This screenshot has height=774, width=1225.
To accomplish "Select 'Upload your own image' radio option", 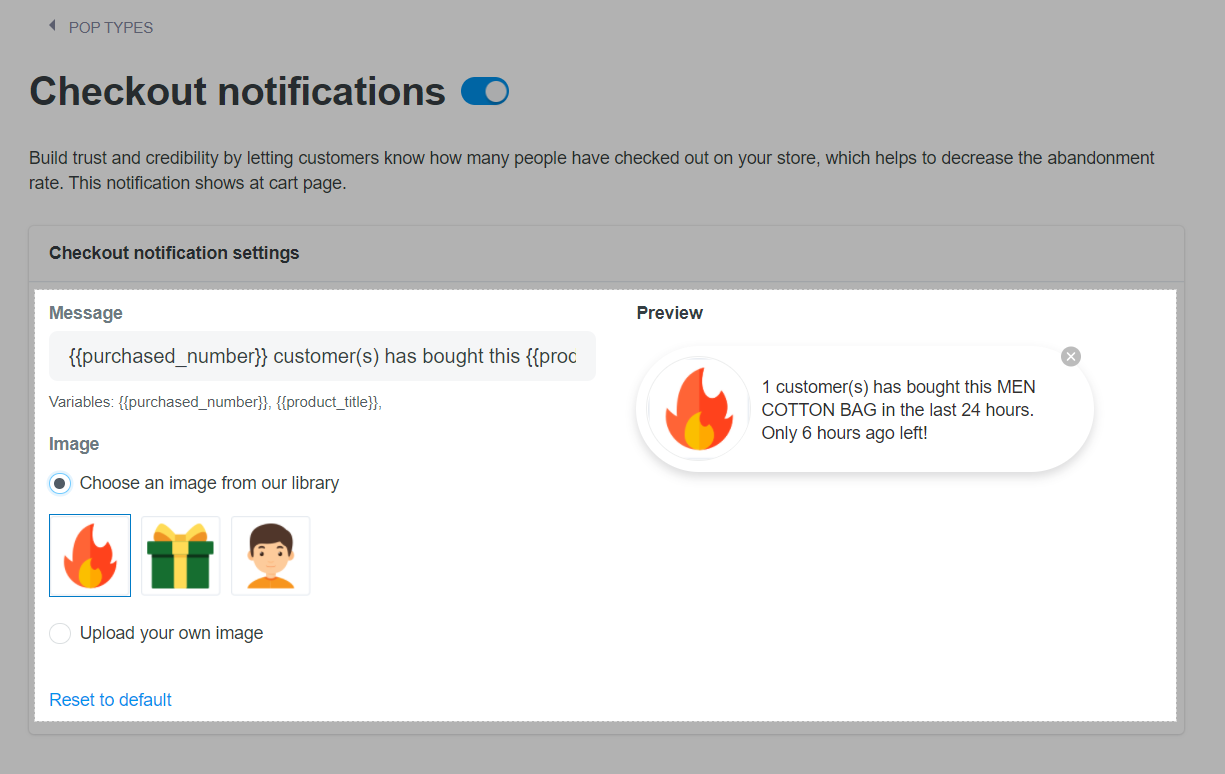I will point(61,634).
